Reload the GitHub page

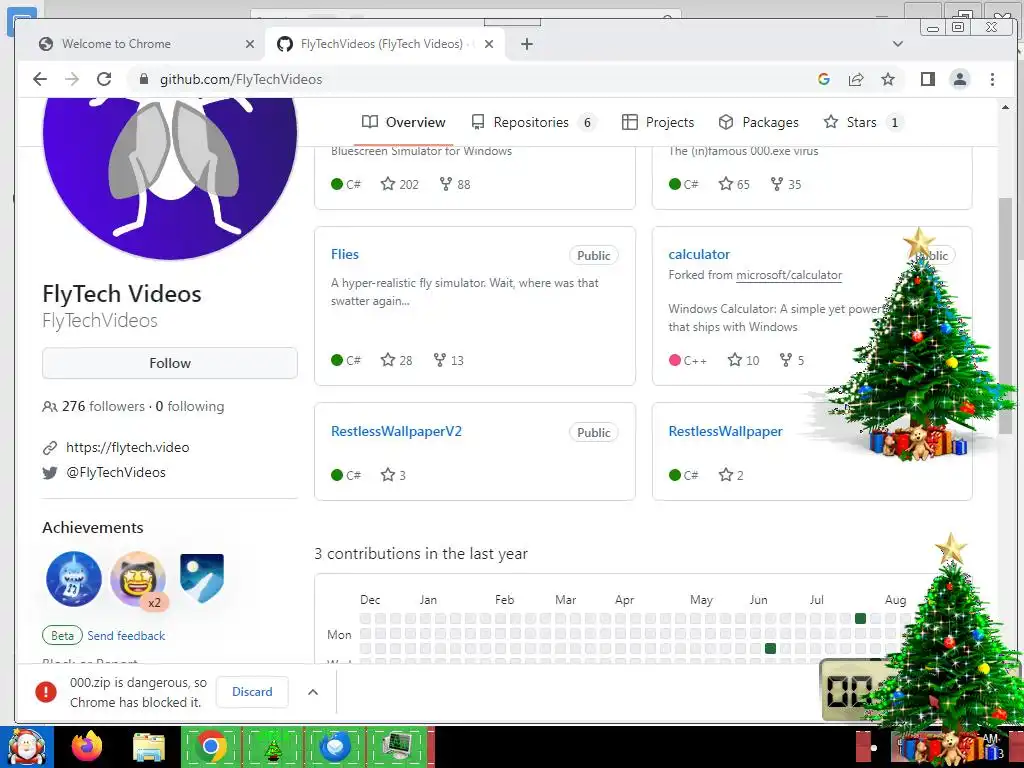[x=104, y=79]
